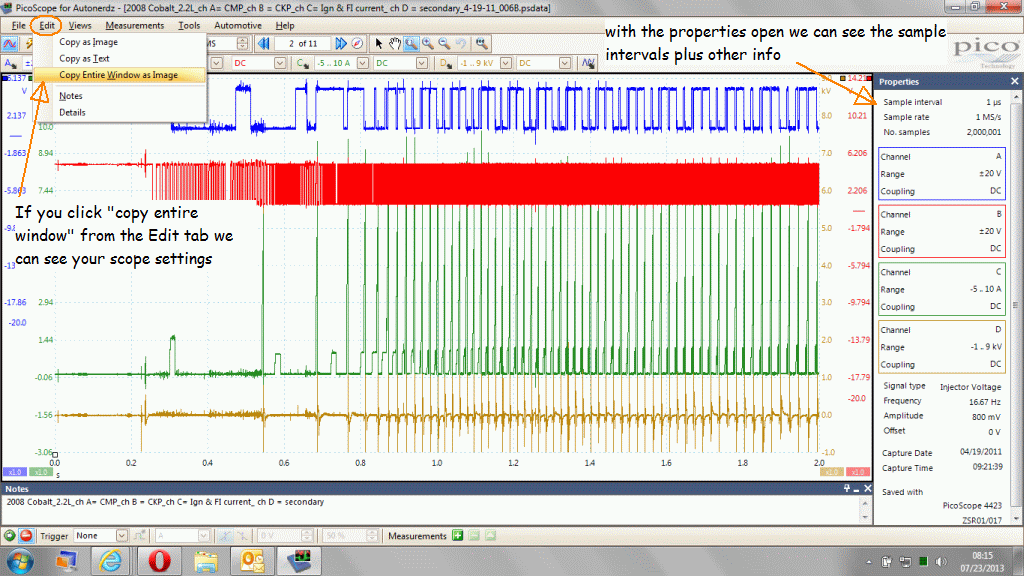Click the timebase spinner arrows
1024x576 pixels.
pyautogui.click(x=242, y=44)
